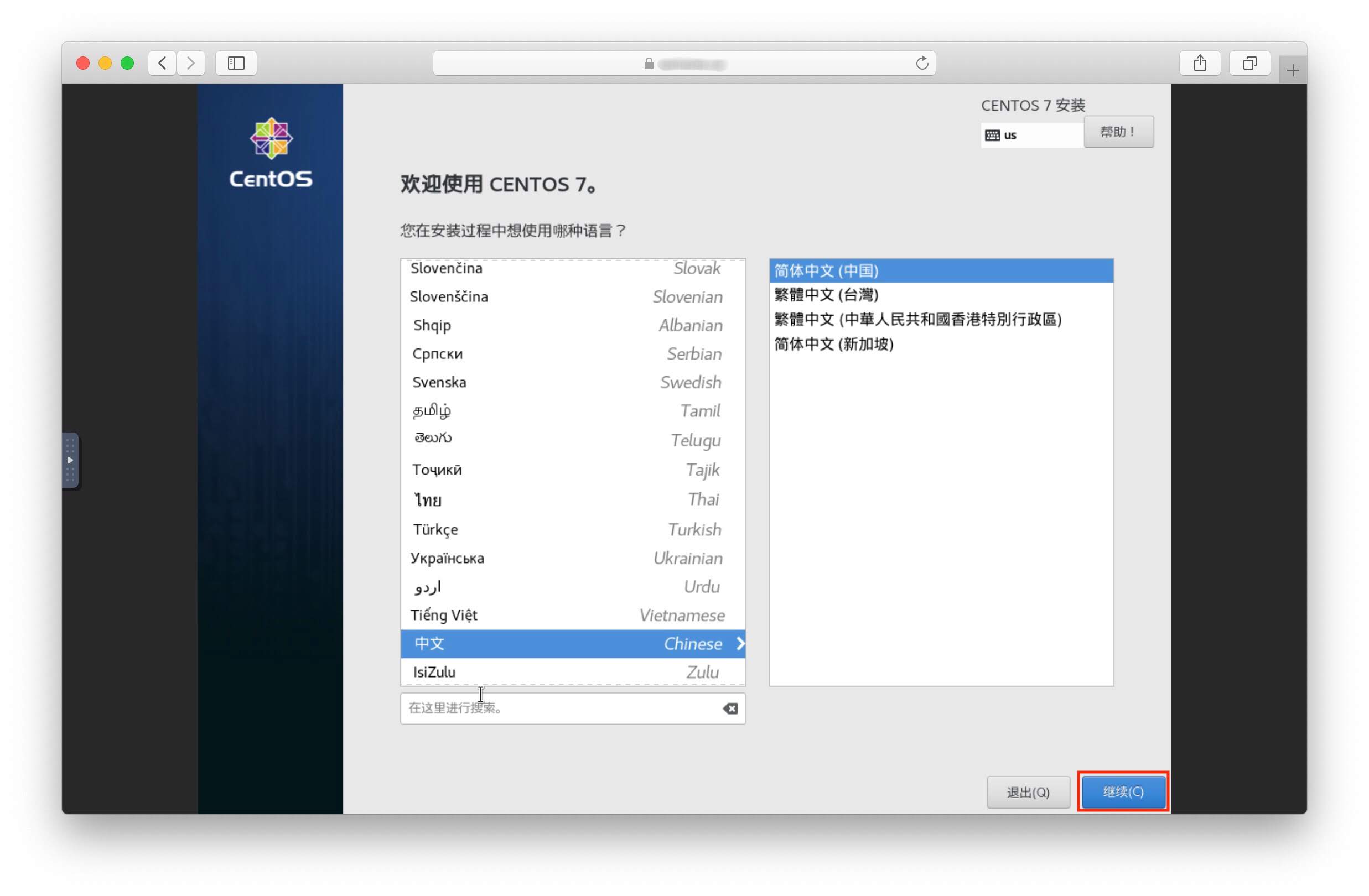Enter full screen with the green button

coord(127,63)
